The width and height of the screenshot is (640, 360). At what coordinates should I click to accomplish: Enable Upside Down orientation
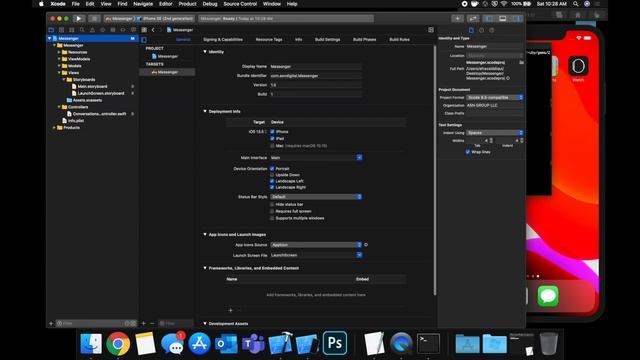pos(272,175)
